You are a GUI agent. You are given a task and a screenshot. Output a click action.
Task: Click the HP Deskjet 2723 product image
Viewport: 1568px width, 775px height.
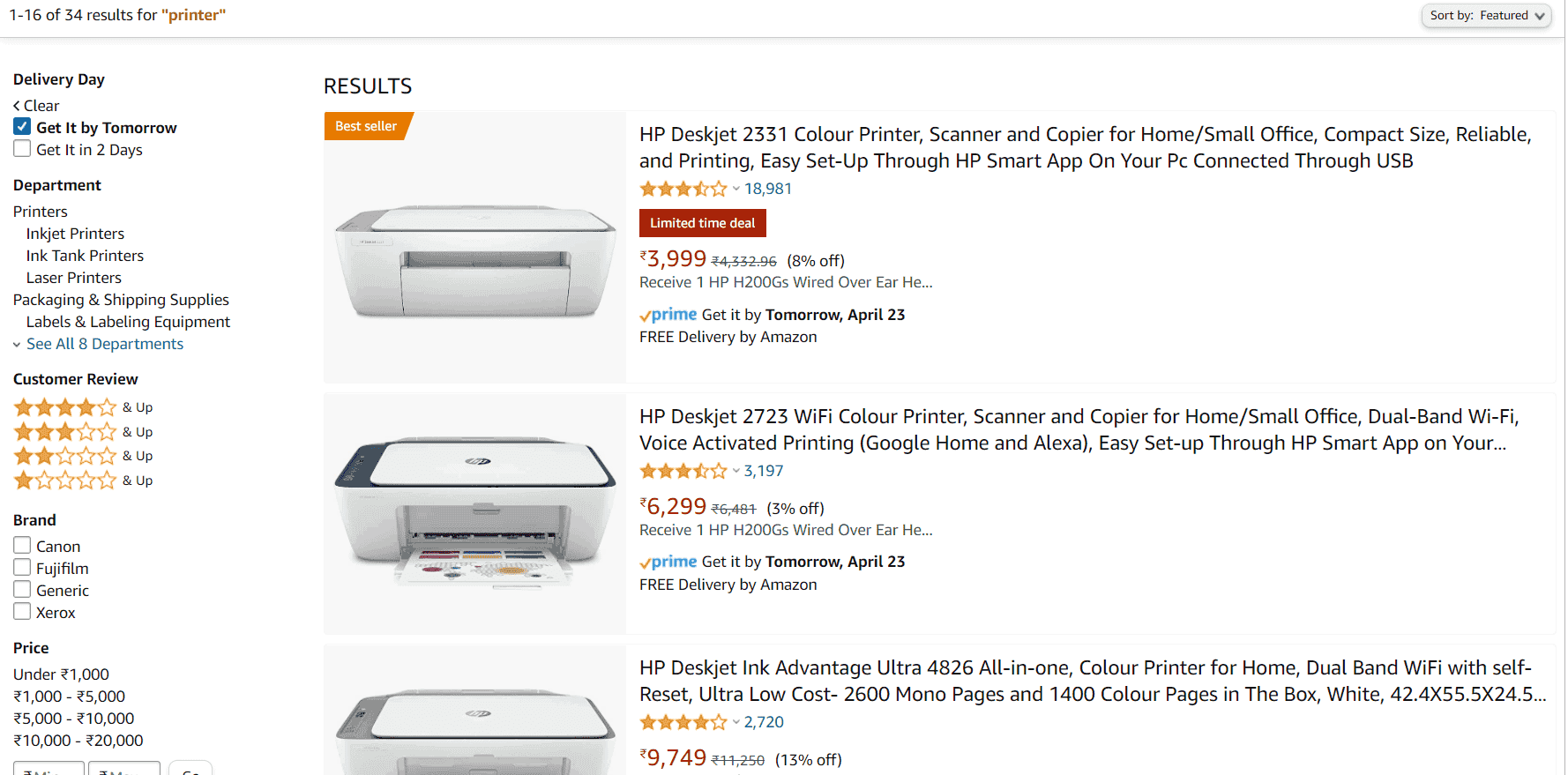tap(475, 513)
